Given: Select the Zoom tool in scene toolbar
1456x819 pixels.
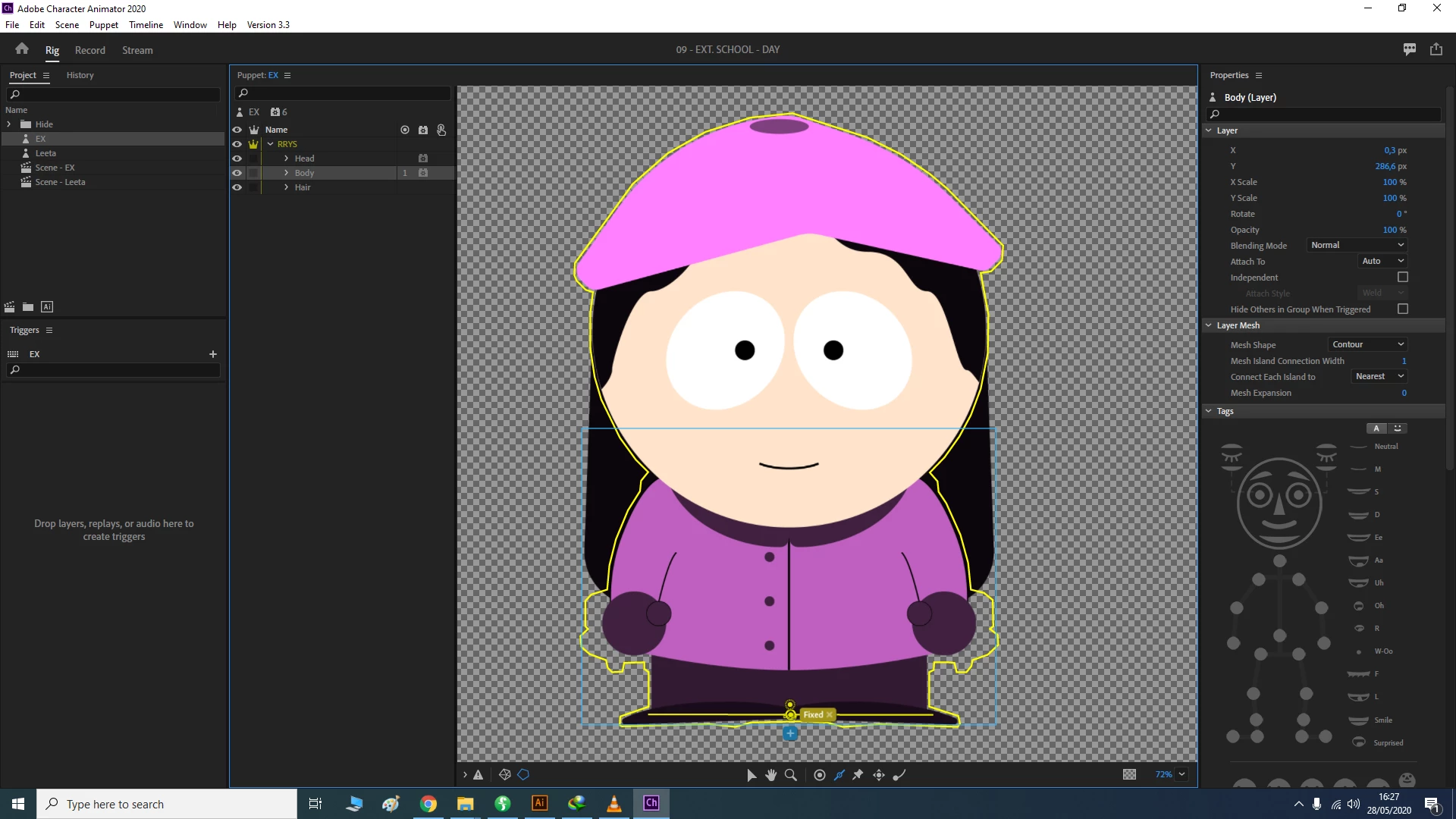Looking at the screenshot, I should point(791,775).
